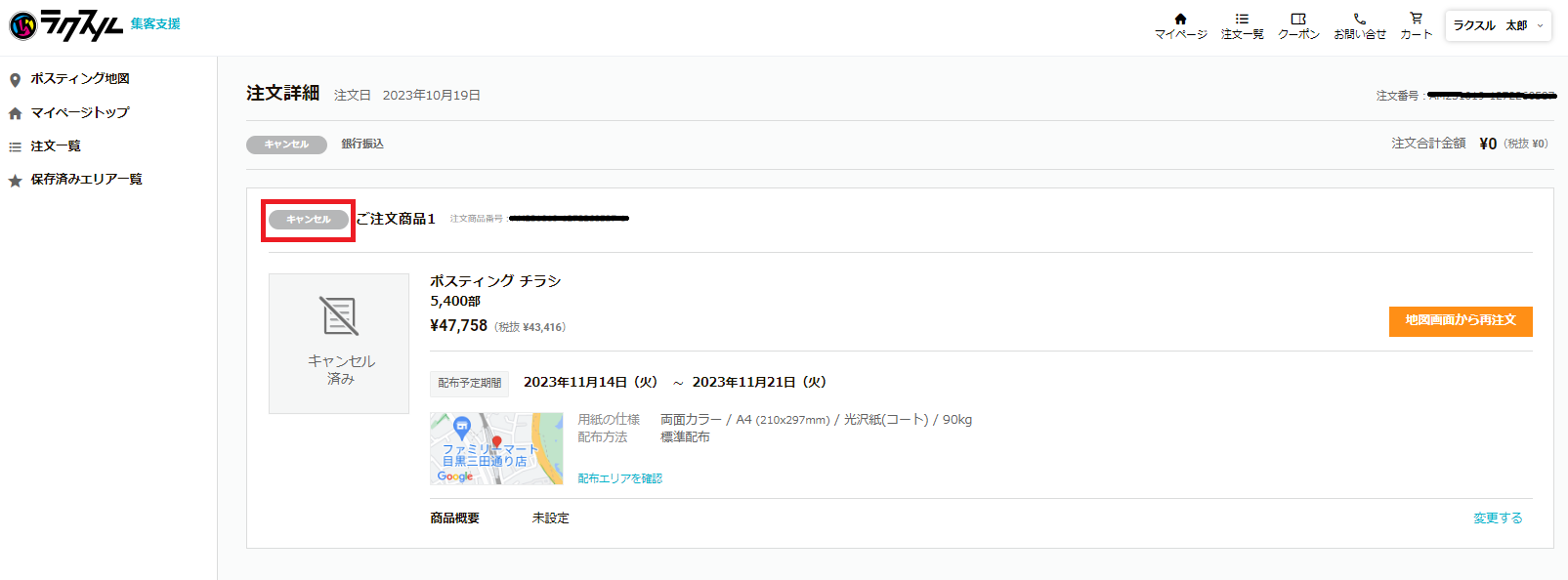Screen dimensions: 1568x580
Task: Click the マイページ home icon
Action: 1180,19
